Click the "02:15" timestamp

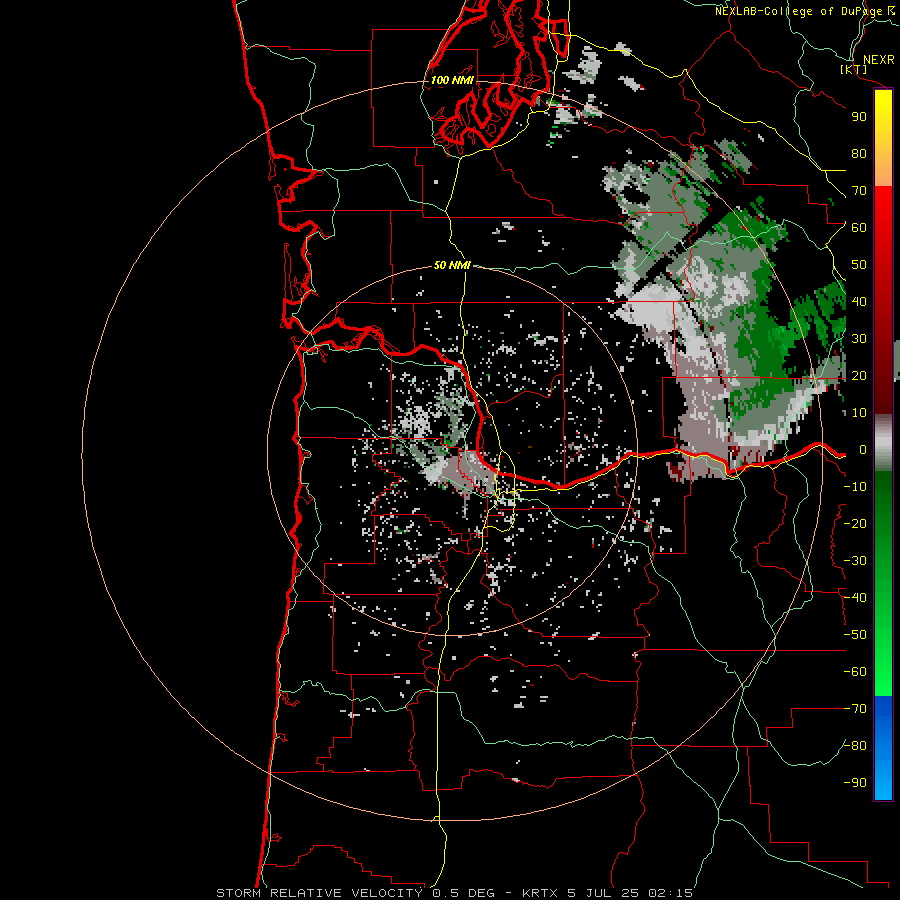670,893
